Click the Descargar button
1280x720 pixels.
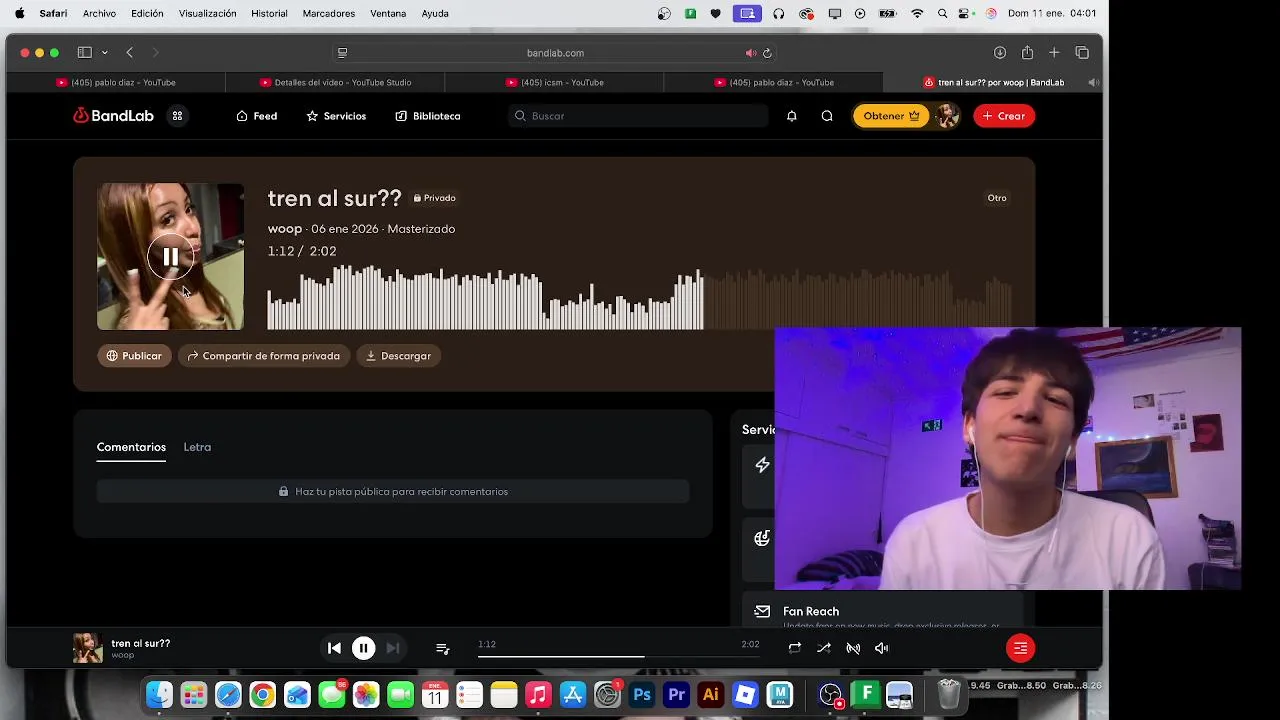click(x=399, y=356)
